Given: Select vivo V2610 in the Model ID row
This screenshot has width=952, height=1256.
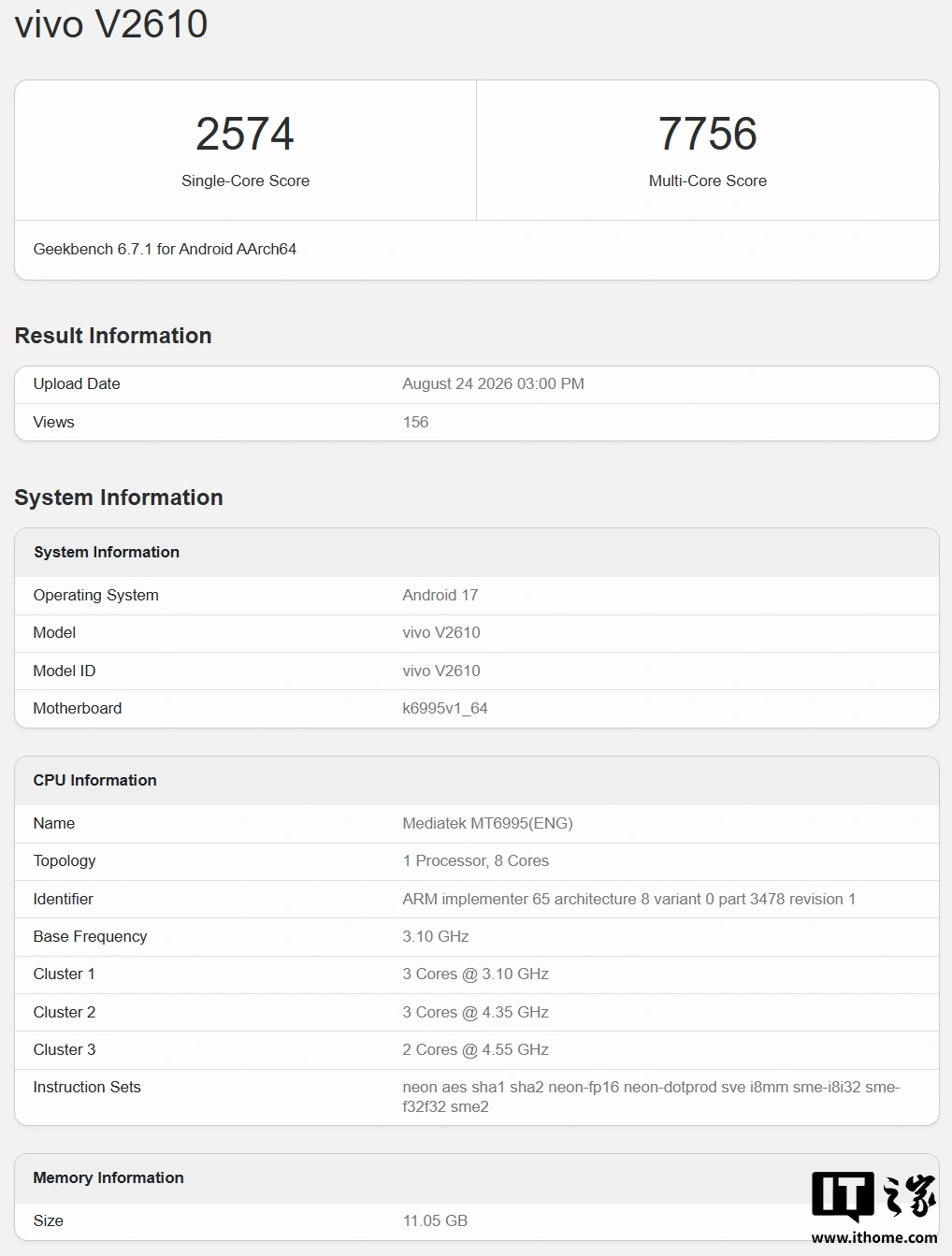Looking at the screenshot, I should (x=441, y=671).
